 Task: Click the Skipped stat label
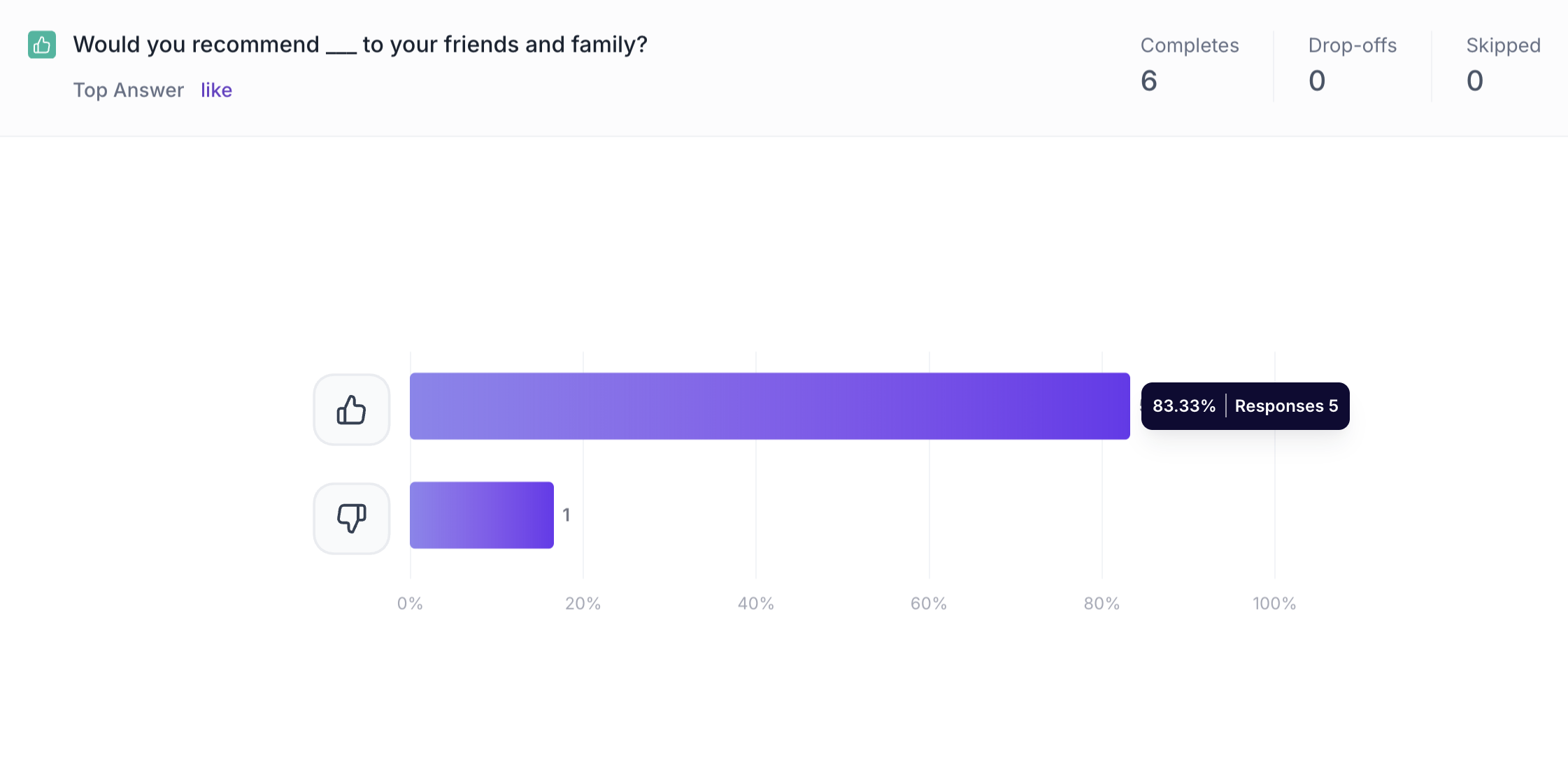[x=1503, y=45]
